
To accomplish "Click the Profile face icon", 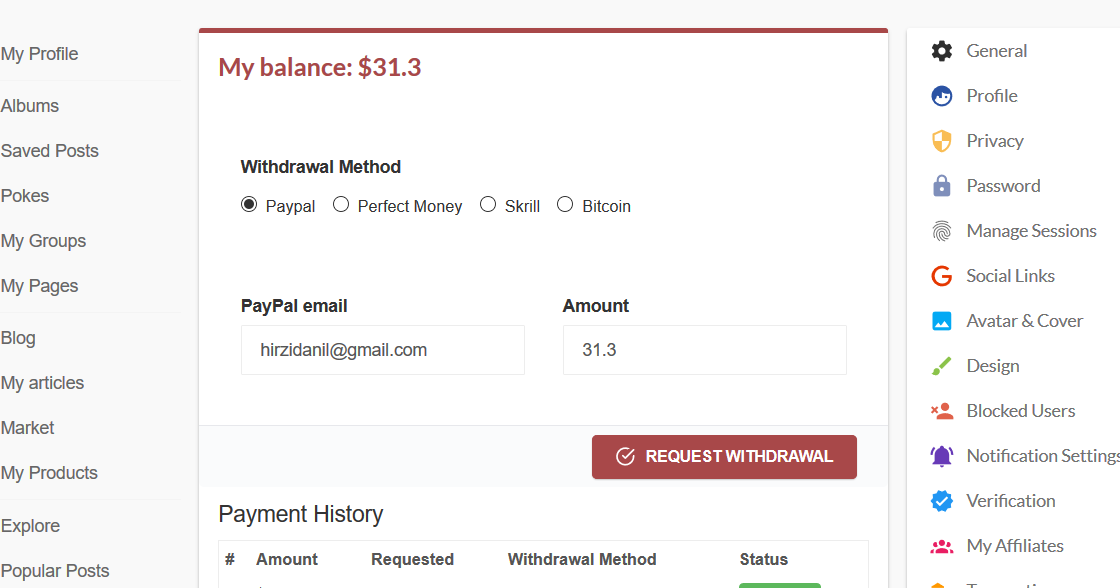I will click(942, 96).
